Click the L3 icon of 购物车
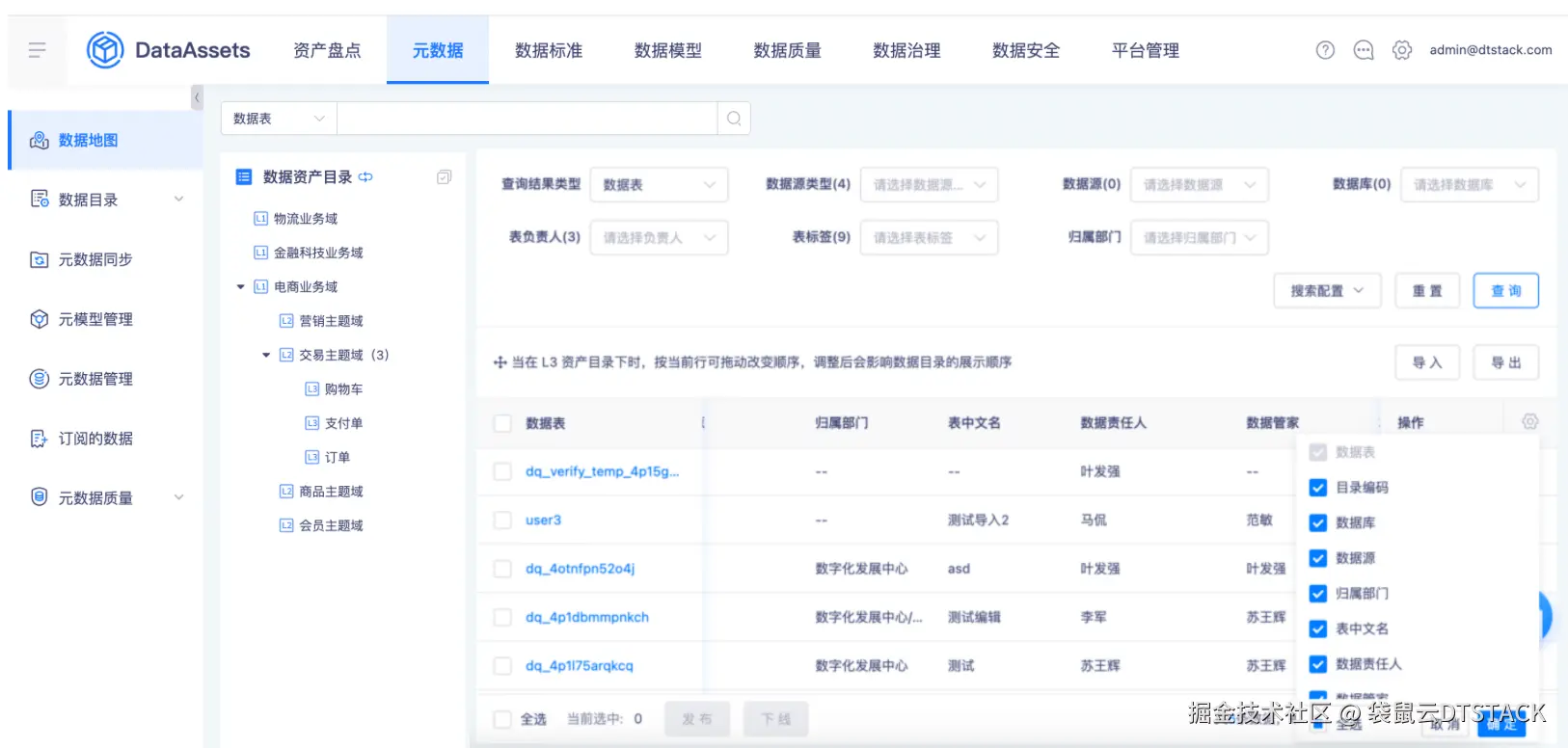 (311, 389)
